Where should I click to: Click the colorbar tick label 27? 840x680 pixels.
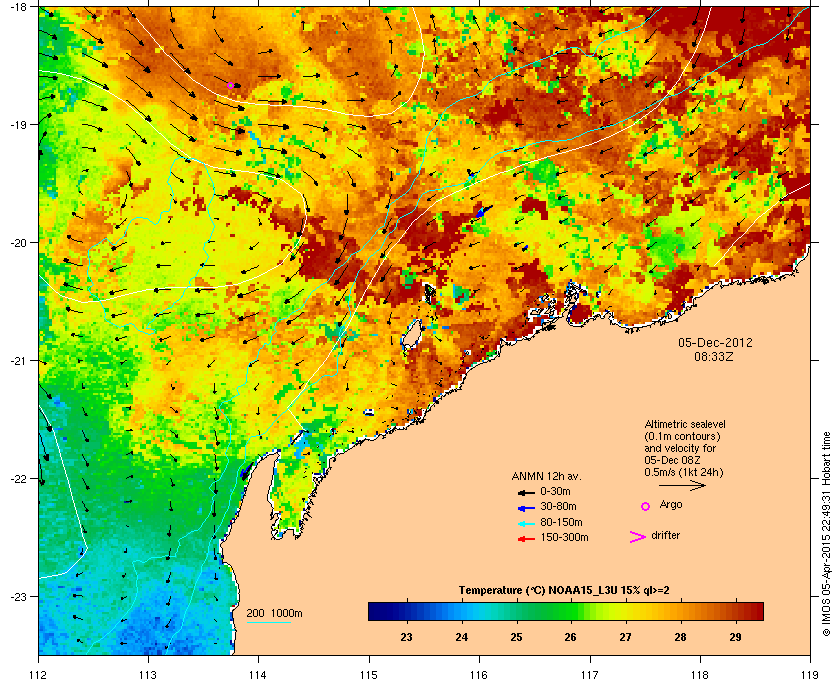625,637
